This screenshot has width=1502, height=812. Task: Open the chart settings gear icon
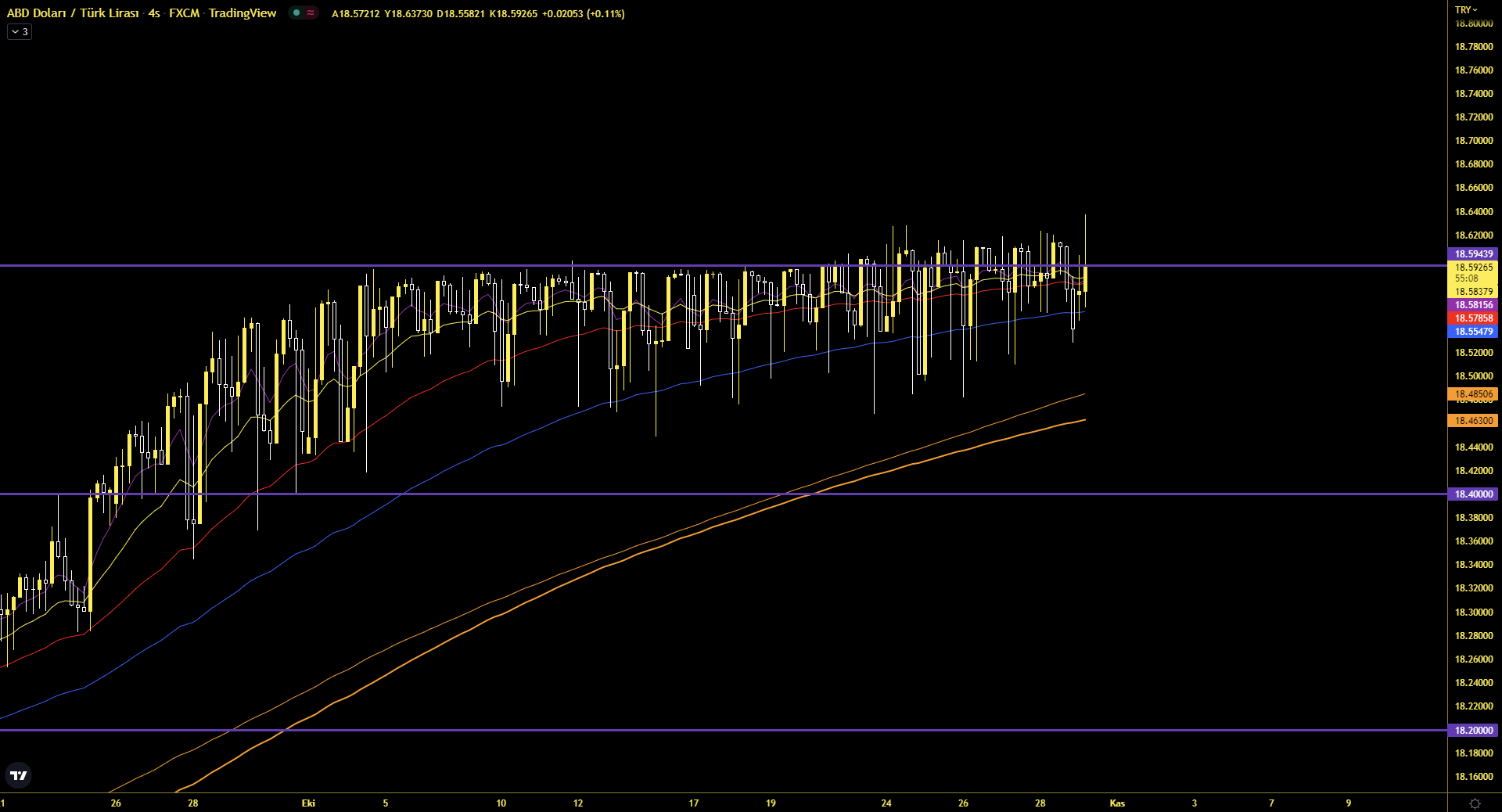[1475, 803]
